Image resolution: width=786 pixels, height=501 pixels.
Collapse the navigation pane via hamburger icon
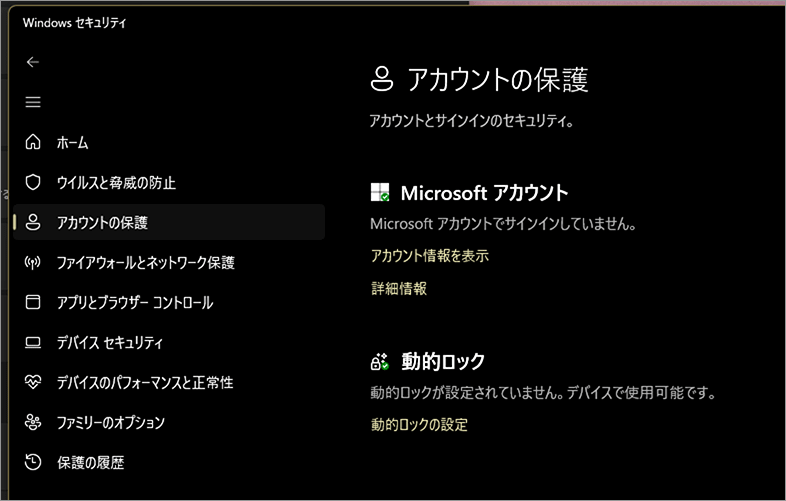point(33,102)
